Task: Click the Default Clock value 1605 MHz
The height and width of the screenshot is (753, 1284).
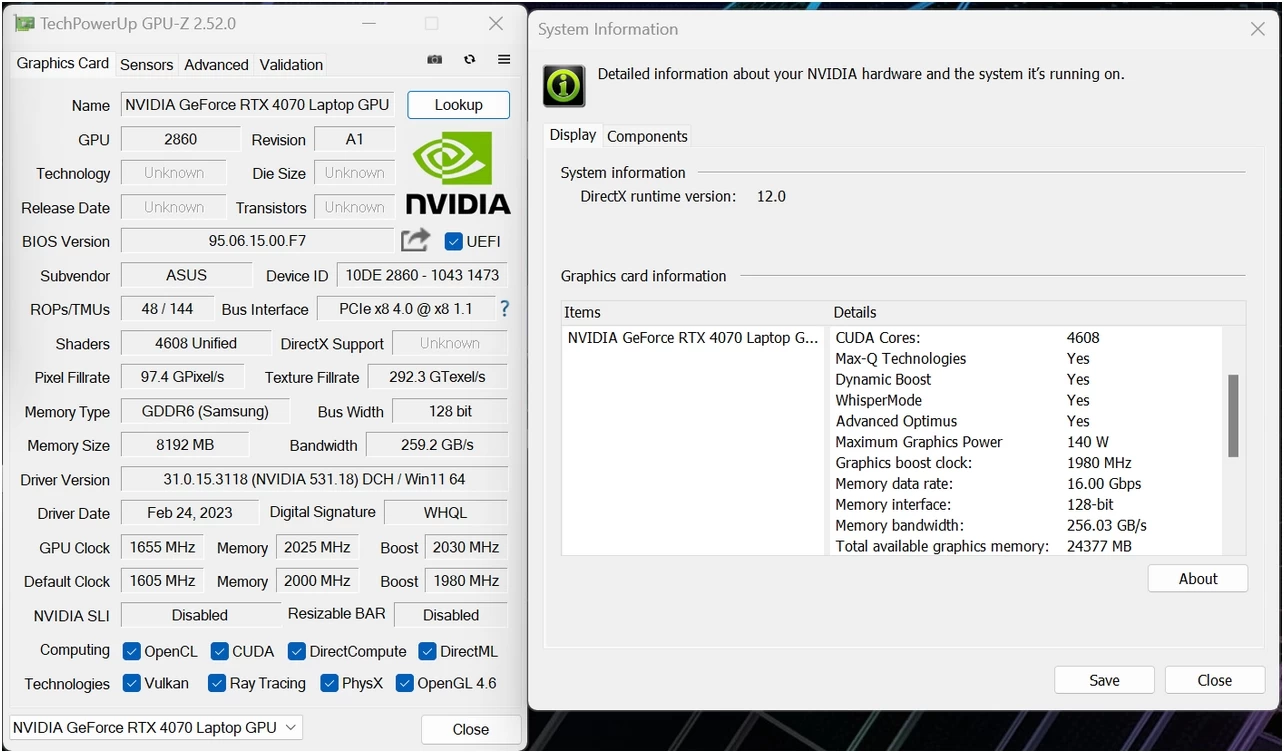Action: pyautogui.click(x=162, y=581)
